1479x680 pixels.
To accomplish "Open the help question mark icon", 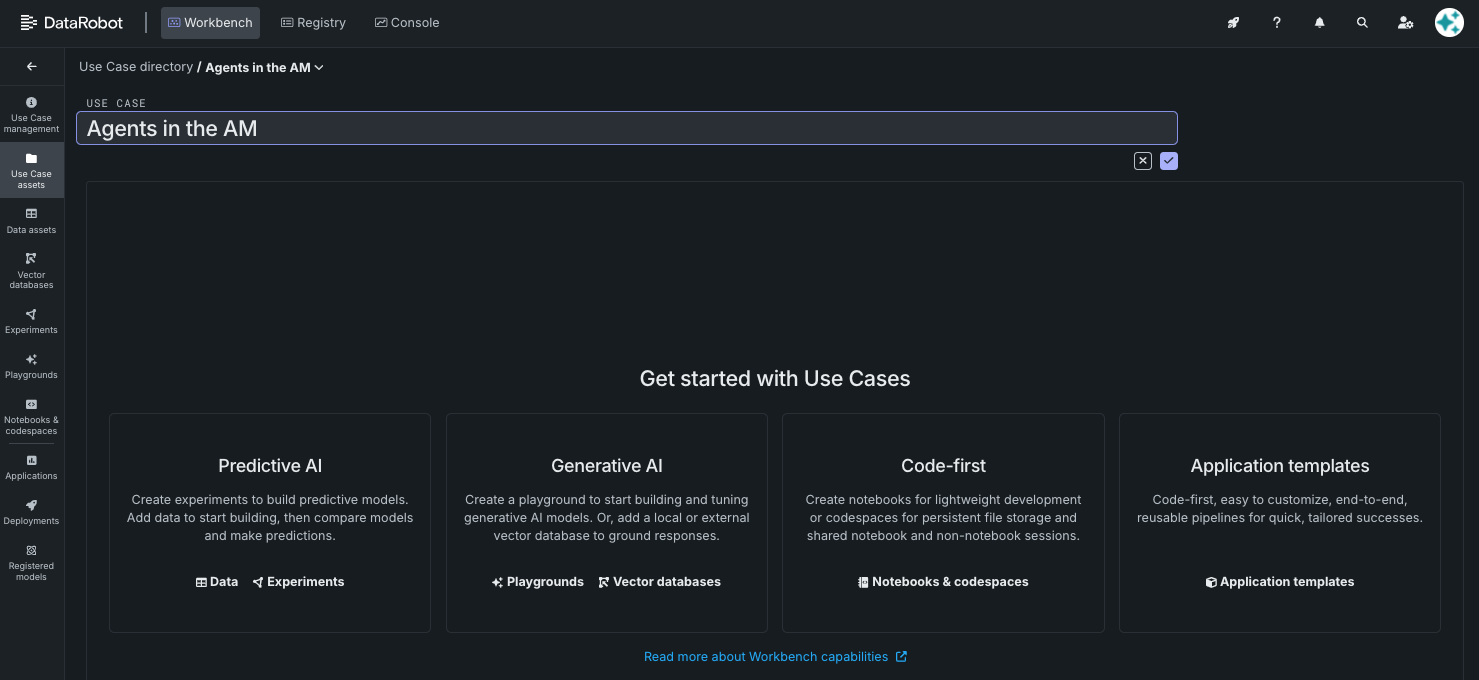I will tap(1276, 23).
